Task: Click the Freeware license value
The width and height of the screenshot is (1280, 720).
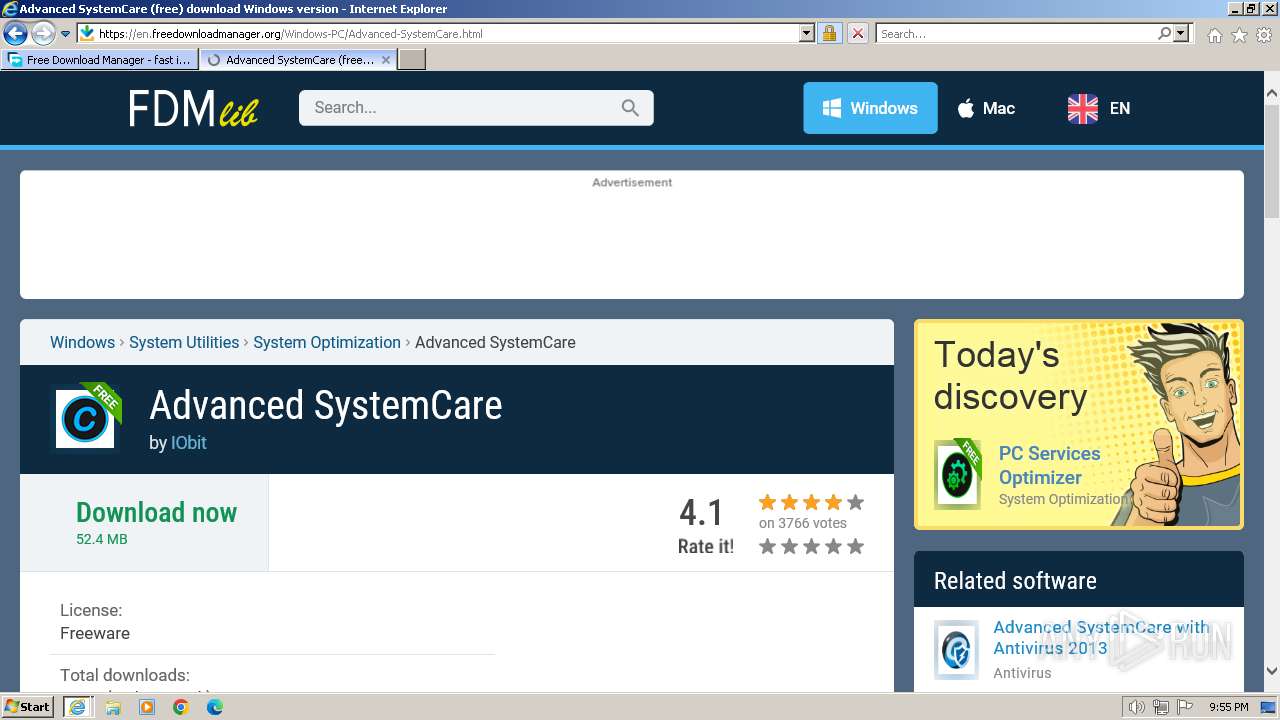Action: click(x=95, y=633)
